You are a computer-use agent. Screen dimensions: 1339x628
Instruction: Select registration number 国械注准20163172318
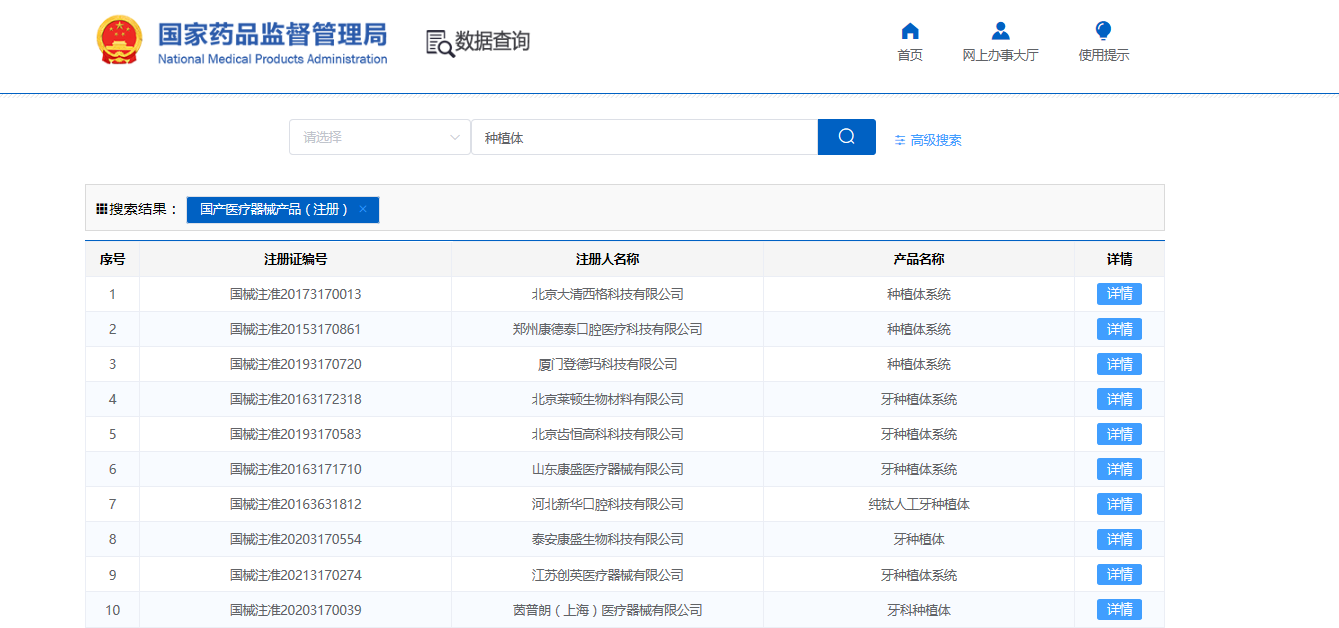coord(295,399)
